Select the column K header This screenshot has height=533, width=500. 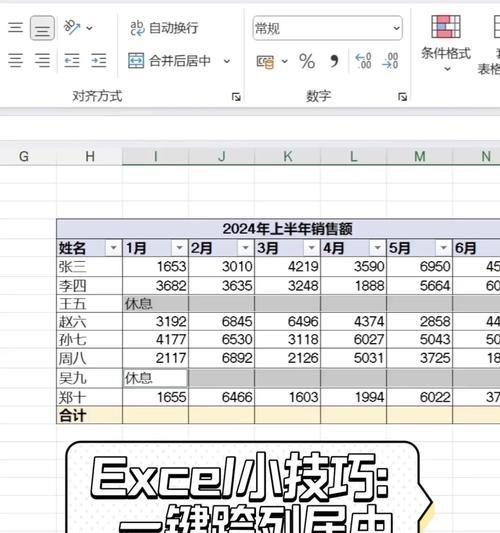point(288,156)
